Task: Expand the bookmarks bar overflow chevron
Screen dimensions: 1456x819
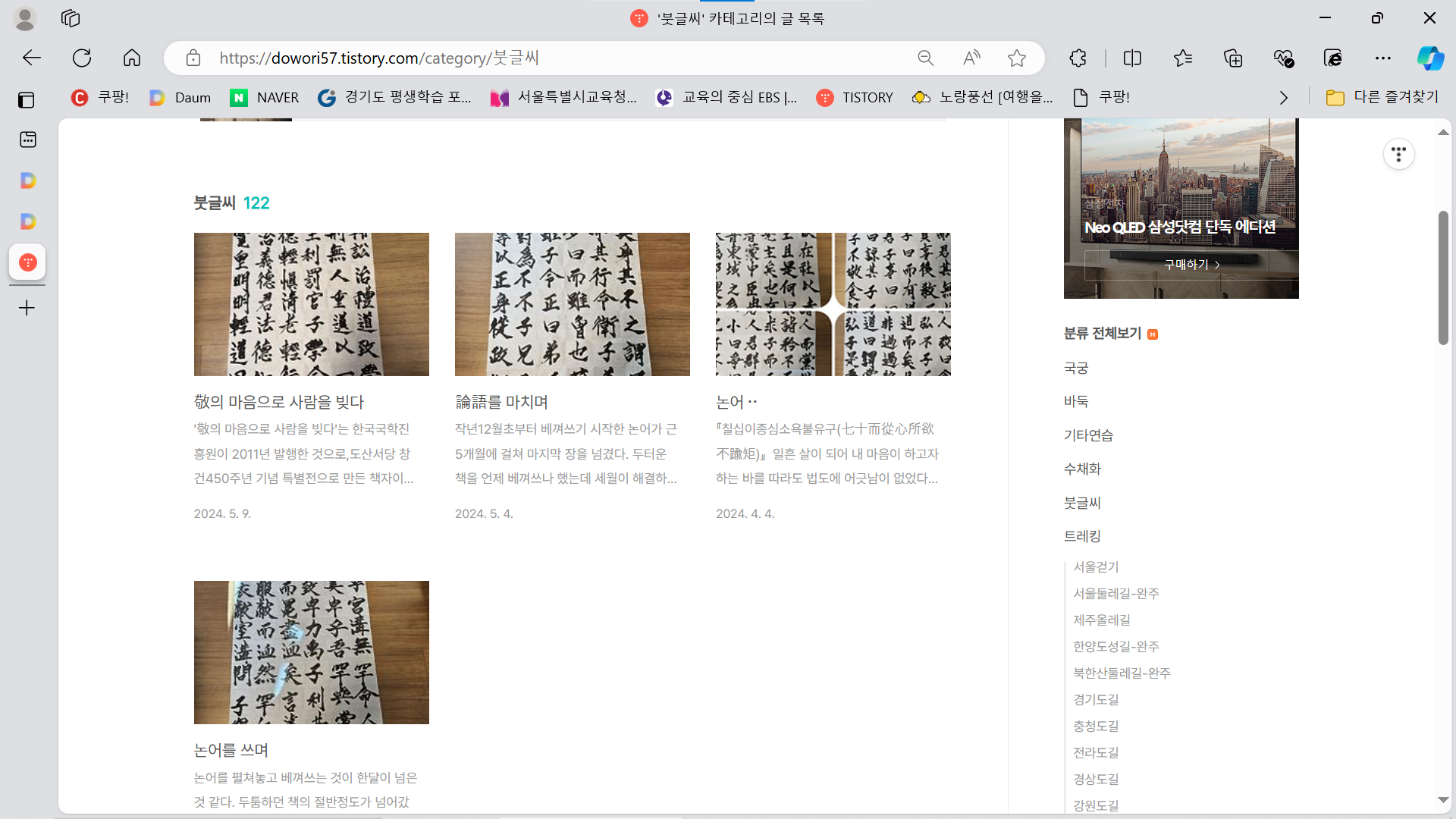Action: tap(1283, 98)
